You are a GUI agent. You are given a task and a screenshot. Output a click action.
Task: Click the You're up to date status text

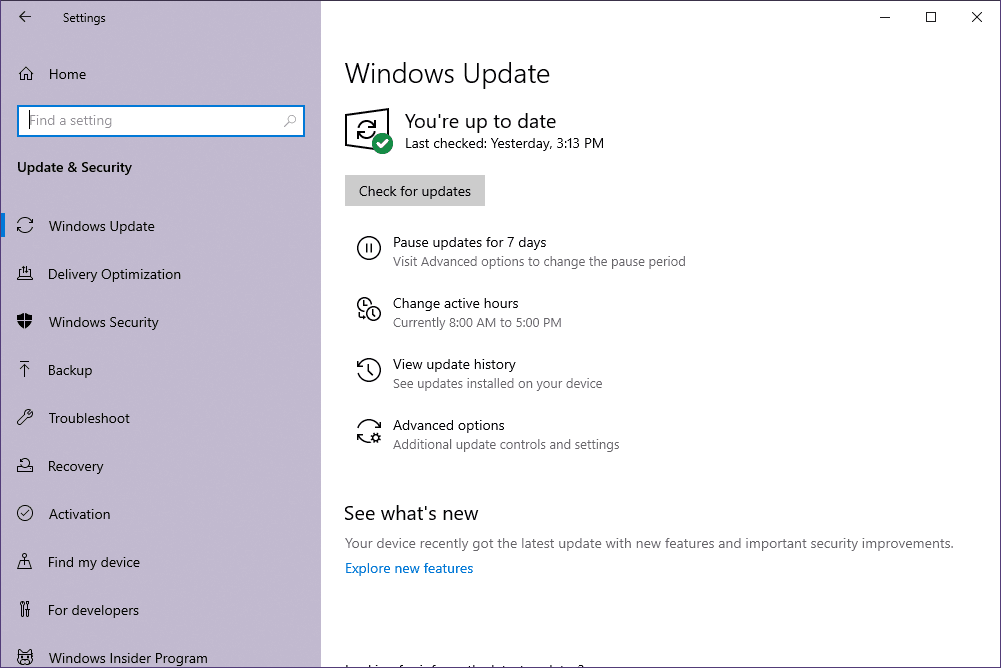click(x=481, y=121)
